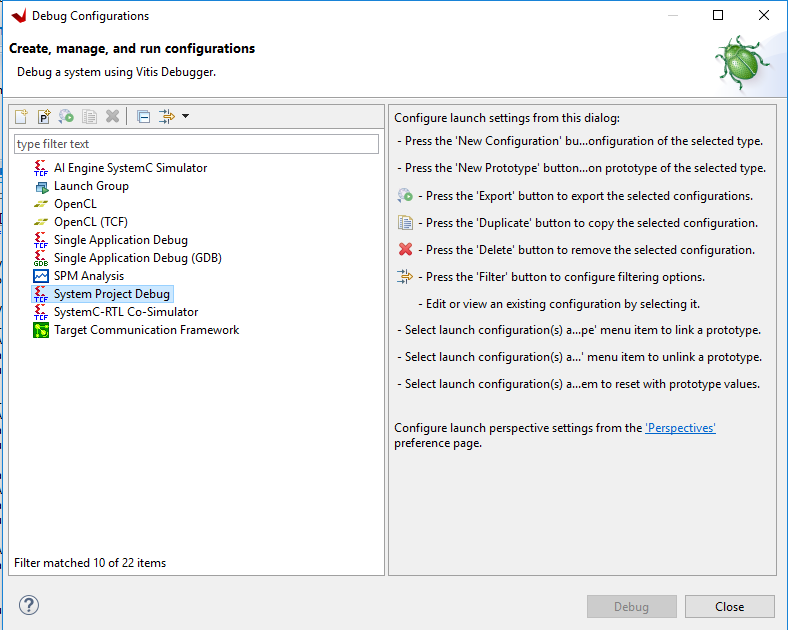This screenshot has height=630, width=788.
Task: Click the Debug button
Action: (631, 607)
